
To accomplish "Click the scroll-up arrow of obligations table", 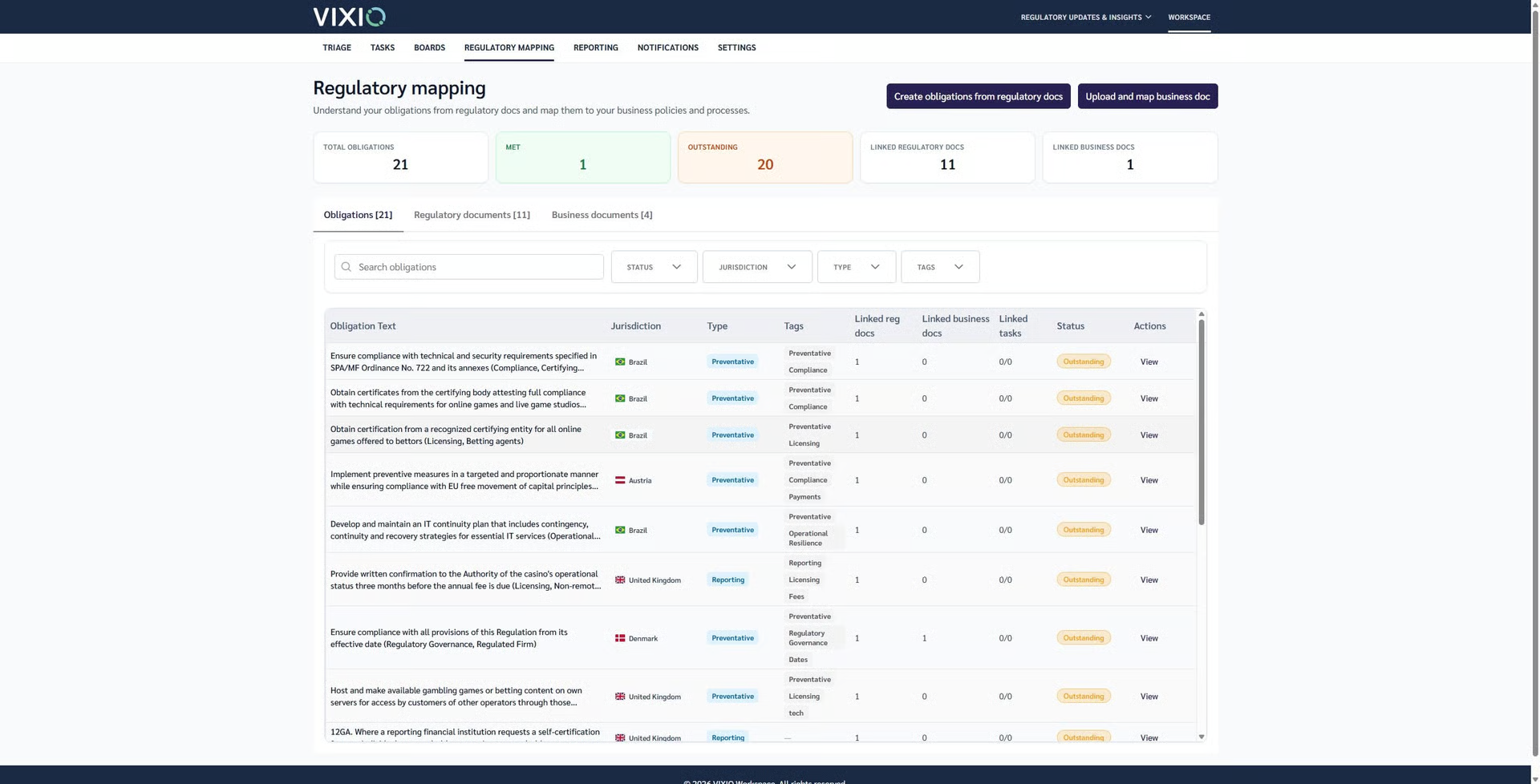I will point(1201,314).
